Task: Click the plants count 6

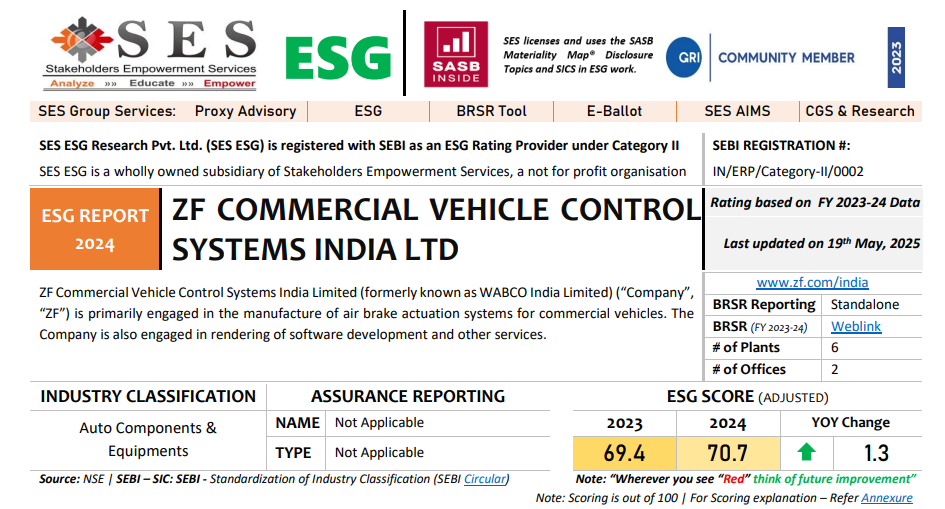Action: click(x=835, y=348)
